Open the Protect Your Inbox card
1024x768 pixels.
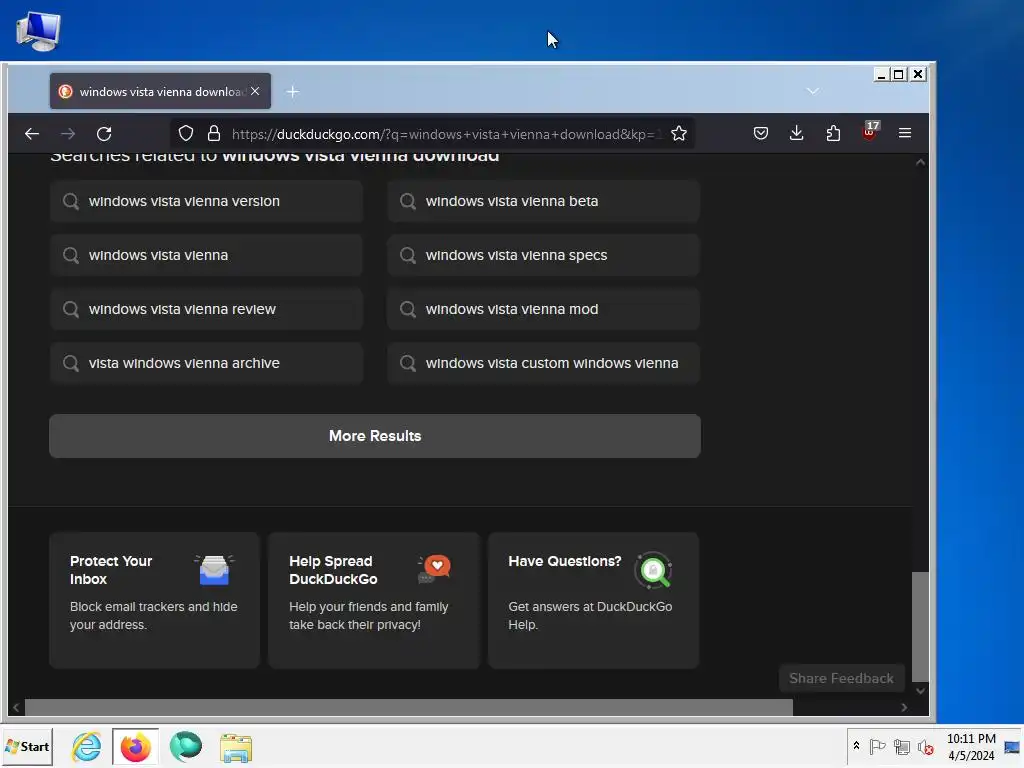[155, 601]
